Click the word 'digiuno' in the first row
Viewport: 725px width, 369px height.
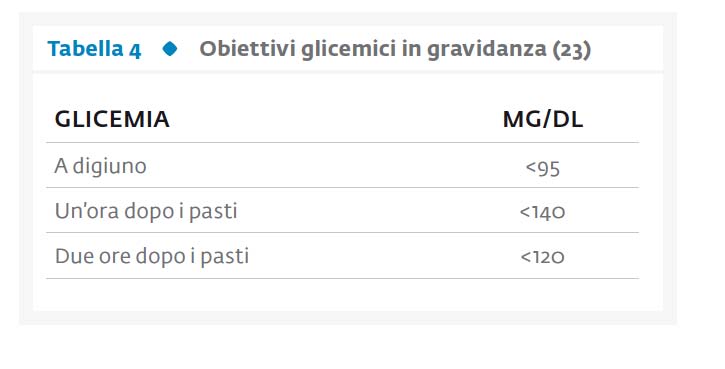[x=110, y=166]
